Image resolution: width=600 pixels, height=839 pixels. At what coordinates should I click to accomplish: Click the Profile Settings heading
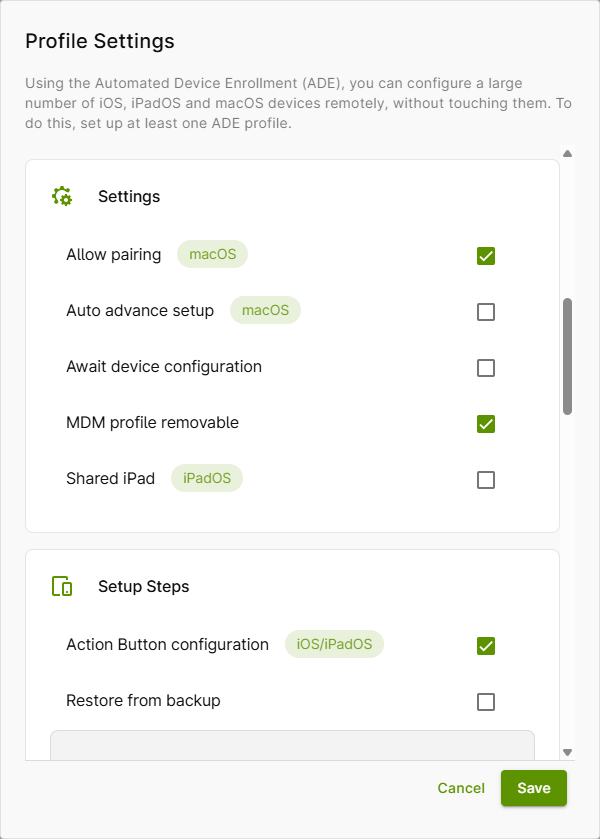coord(97,41)
